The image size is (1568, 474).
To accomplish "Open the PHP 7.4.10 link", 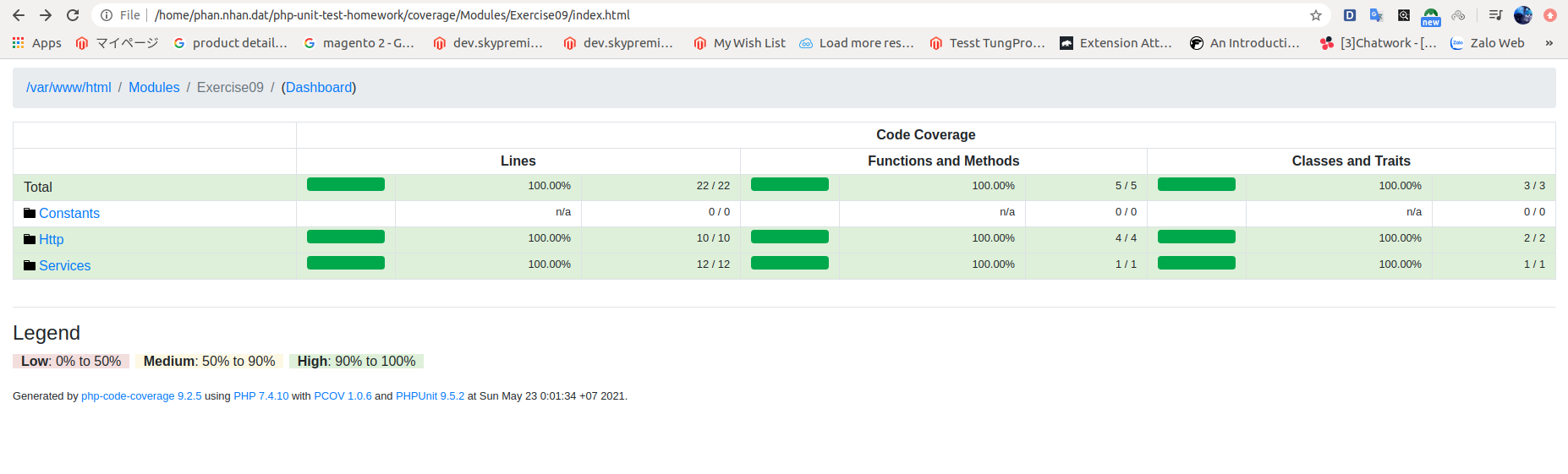I will tap(261, 396).
